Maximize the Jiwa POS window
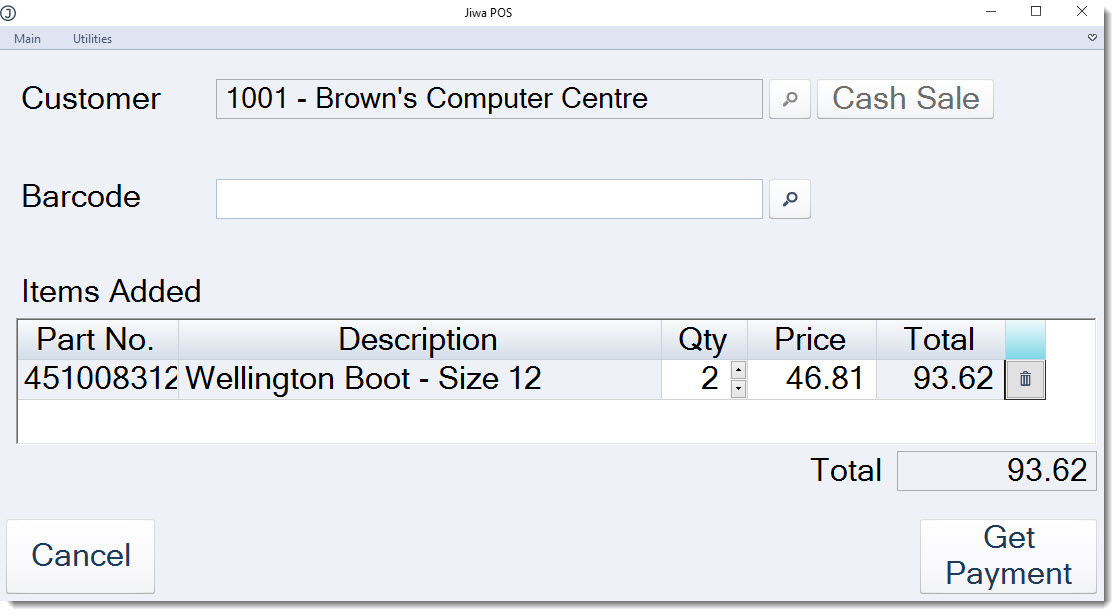The image size is (1119, 616). point(1036,11)
